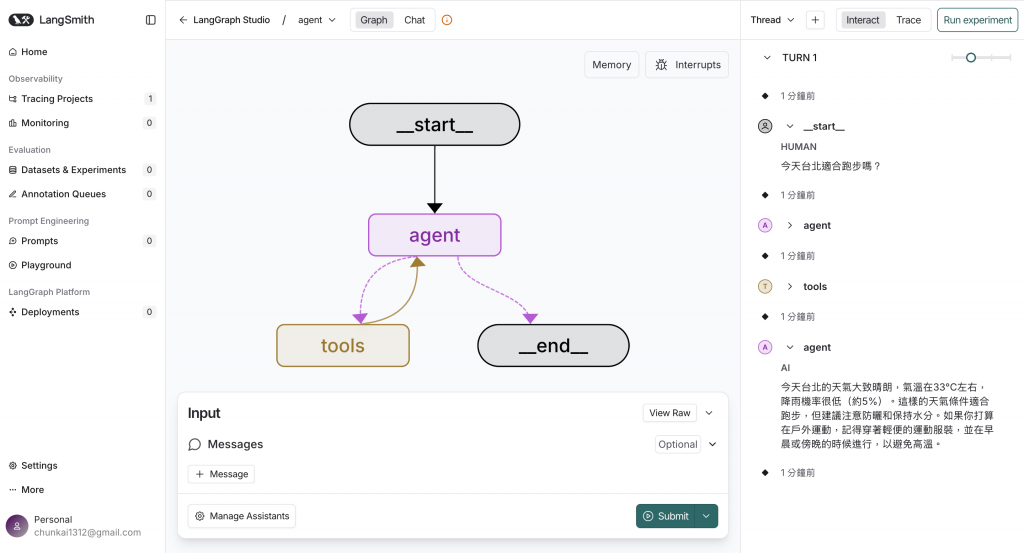The image size is (1024, 553).
Task: Click the TURN 1 slider handle
Action: coord(970,57)
